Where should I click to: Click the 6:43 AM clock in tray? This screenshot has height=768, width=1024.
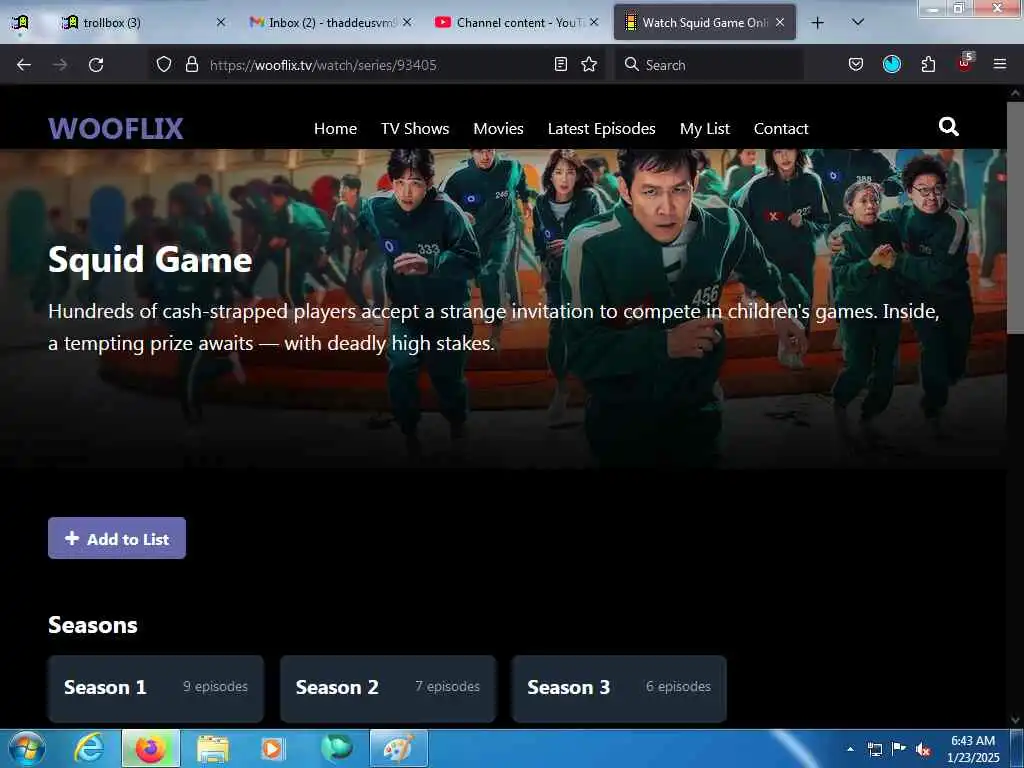pos(973,741)
